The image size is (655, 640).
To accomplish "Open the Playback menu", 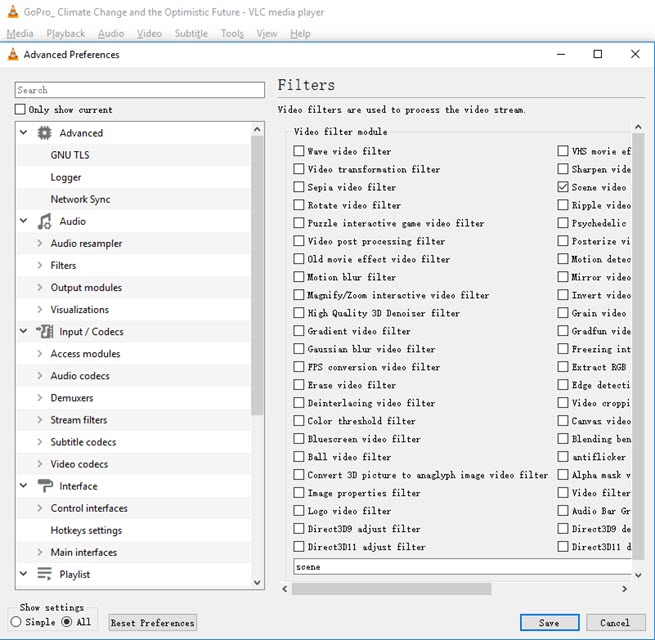I will coord(66,33).
